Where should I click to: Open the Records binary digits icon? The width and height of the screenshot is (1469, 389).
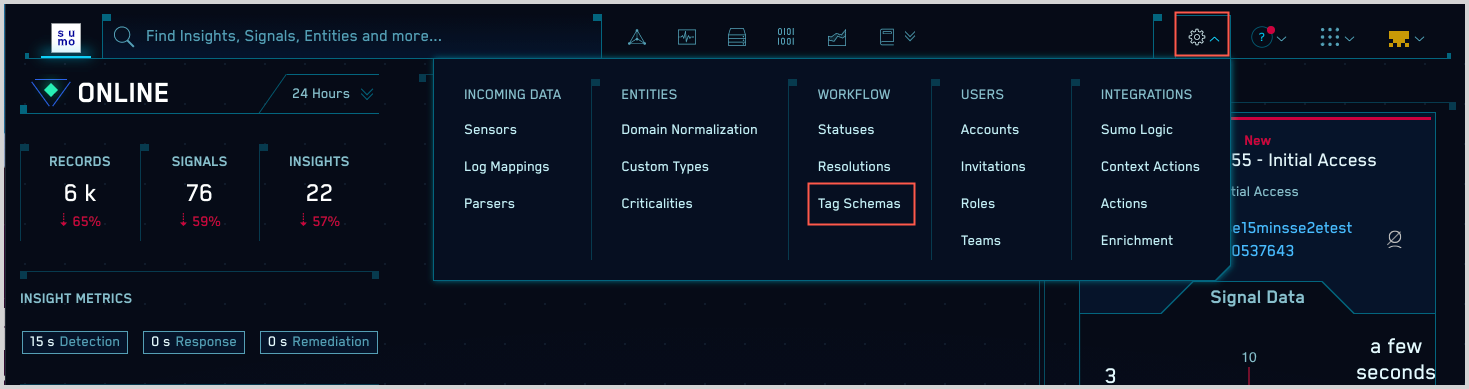point(786,37)
